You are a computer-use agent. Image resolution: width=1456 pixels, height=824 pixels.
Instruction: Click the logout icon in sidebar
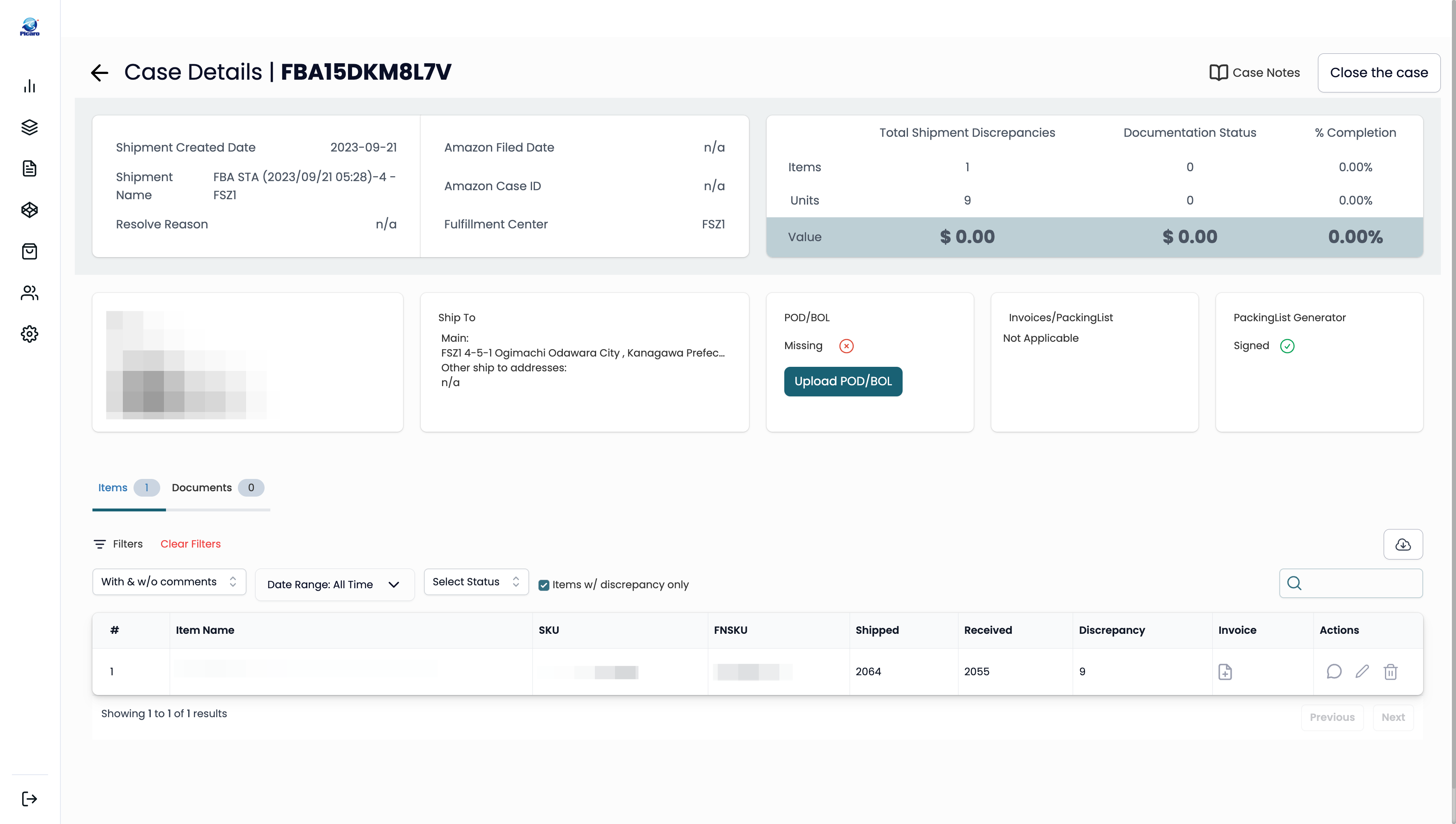(30, 799)
